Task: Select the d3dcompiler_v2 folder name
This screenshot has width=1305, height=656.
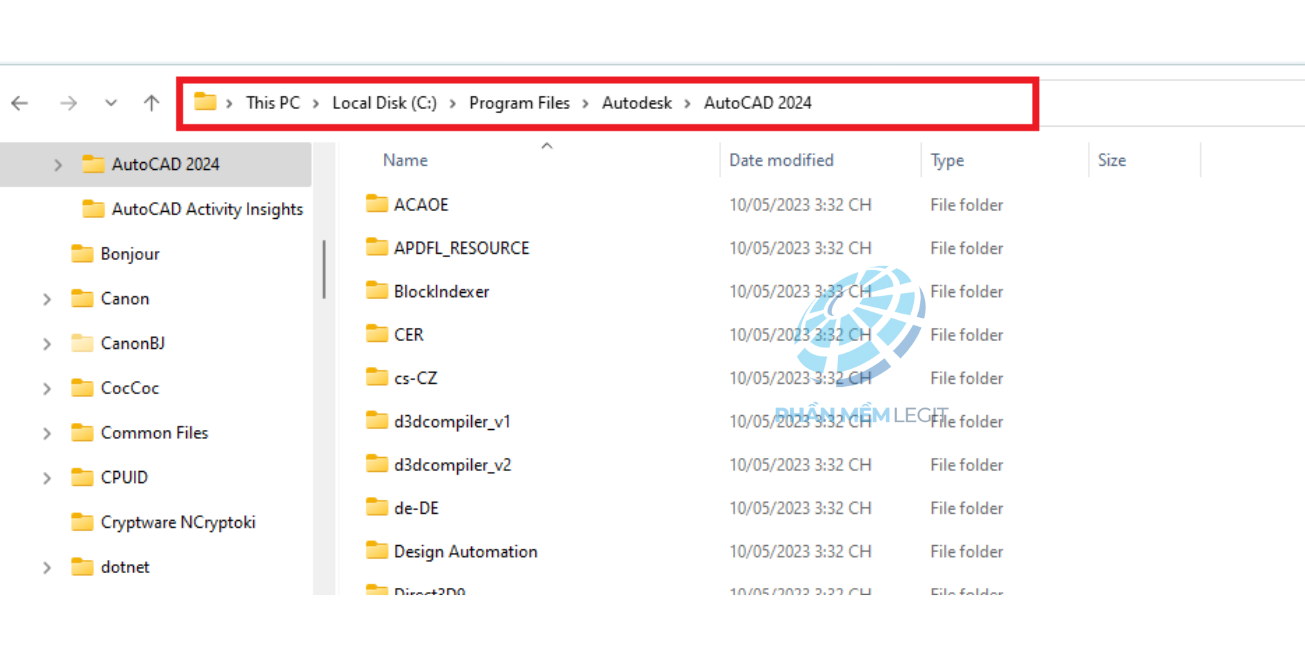Action: click(453, 465)
